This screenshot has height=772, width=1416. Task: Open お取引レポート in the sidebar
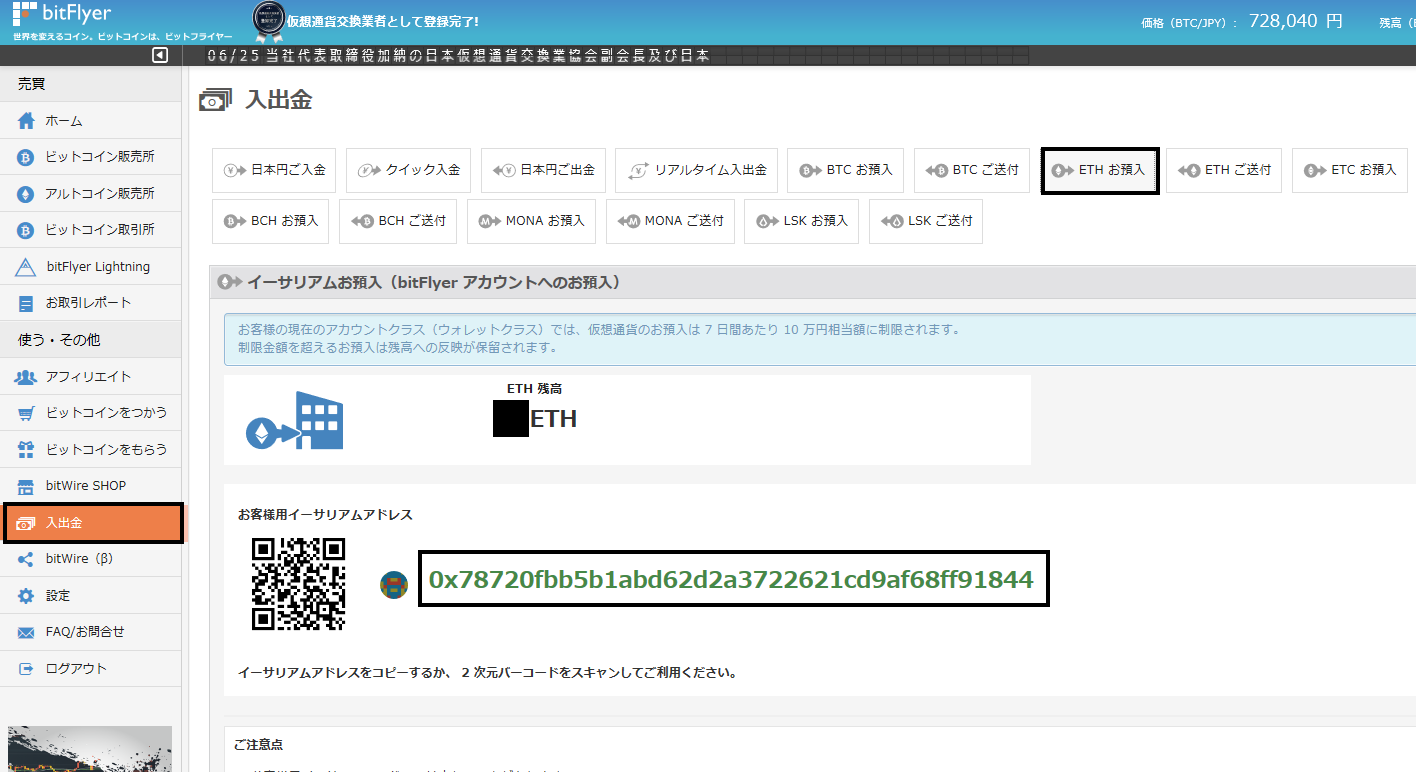pos(91,302)
